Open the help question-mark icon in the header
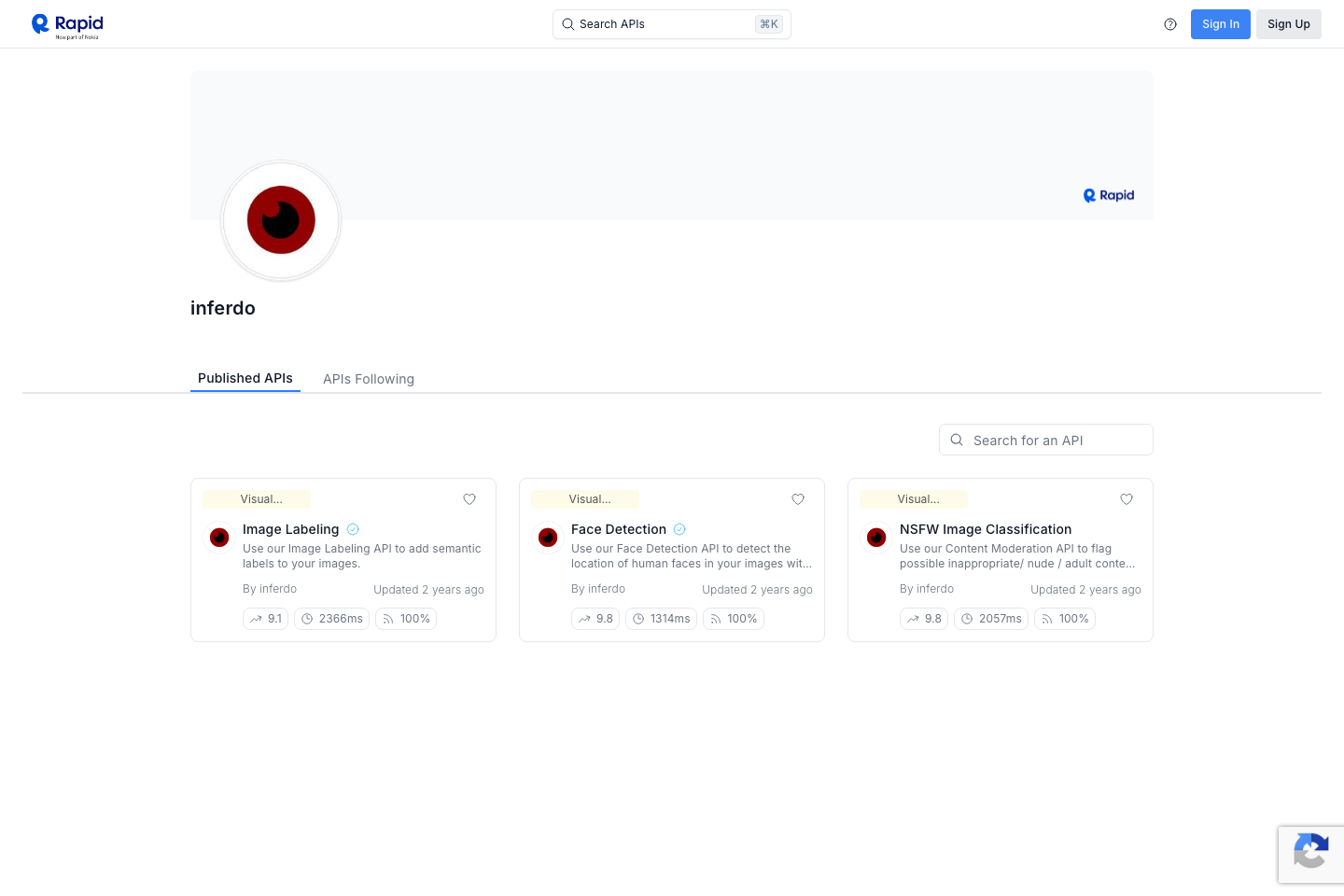Screen dimensions: 1344x896 pyautogui.click(x=1170, y=23)
